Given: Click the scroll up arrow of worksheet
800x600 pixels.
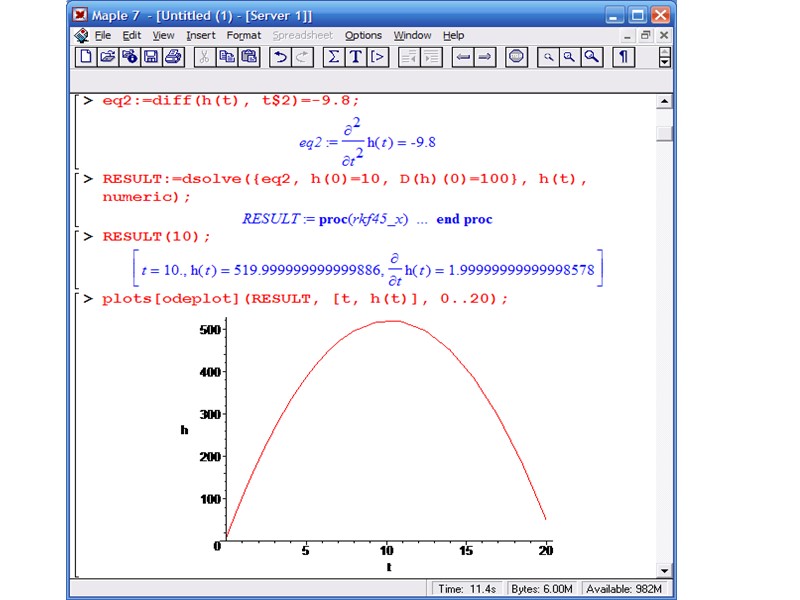Looking at the screenshot, I should [x=664, y=102].
